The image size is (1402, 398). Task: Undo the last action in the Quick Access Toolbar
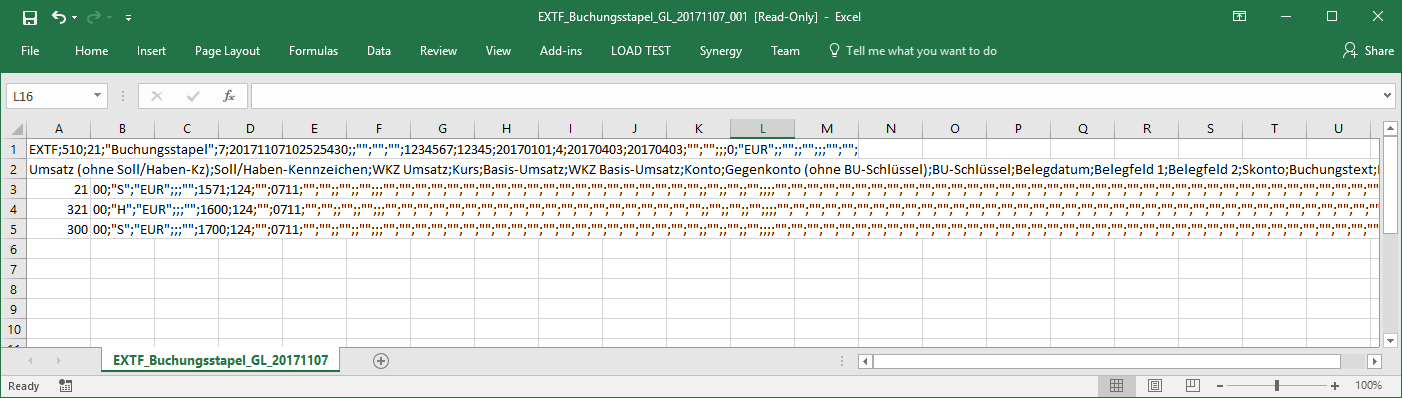59,17
